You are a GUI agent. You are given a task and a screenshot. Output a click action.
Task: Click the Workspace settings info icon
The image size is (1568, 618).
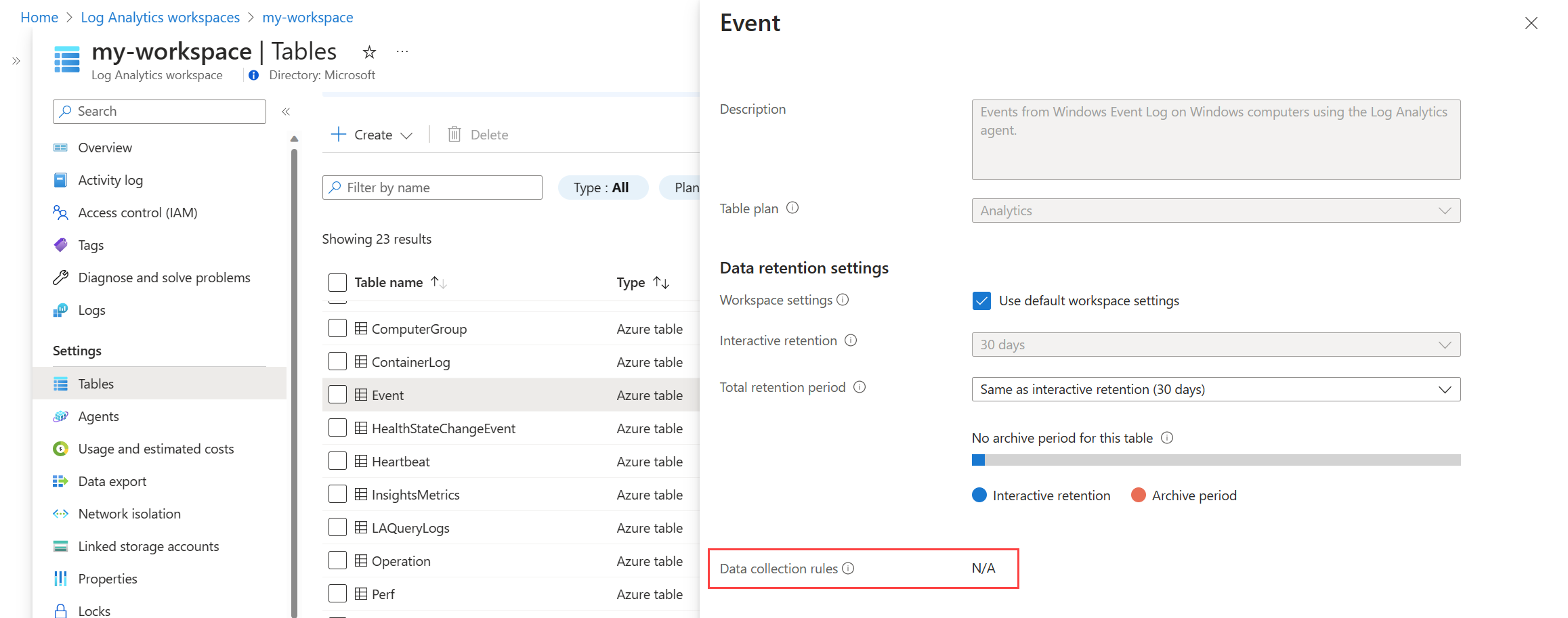pos(843,300)
